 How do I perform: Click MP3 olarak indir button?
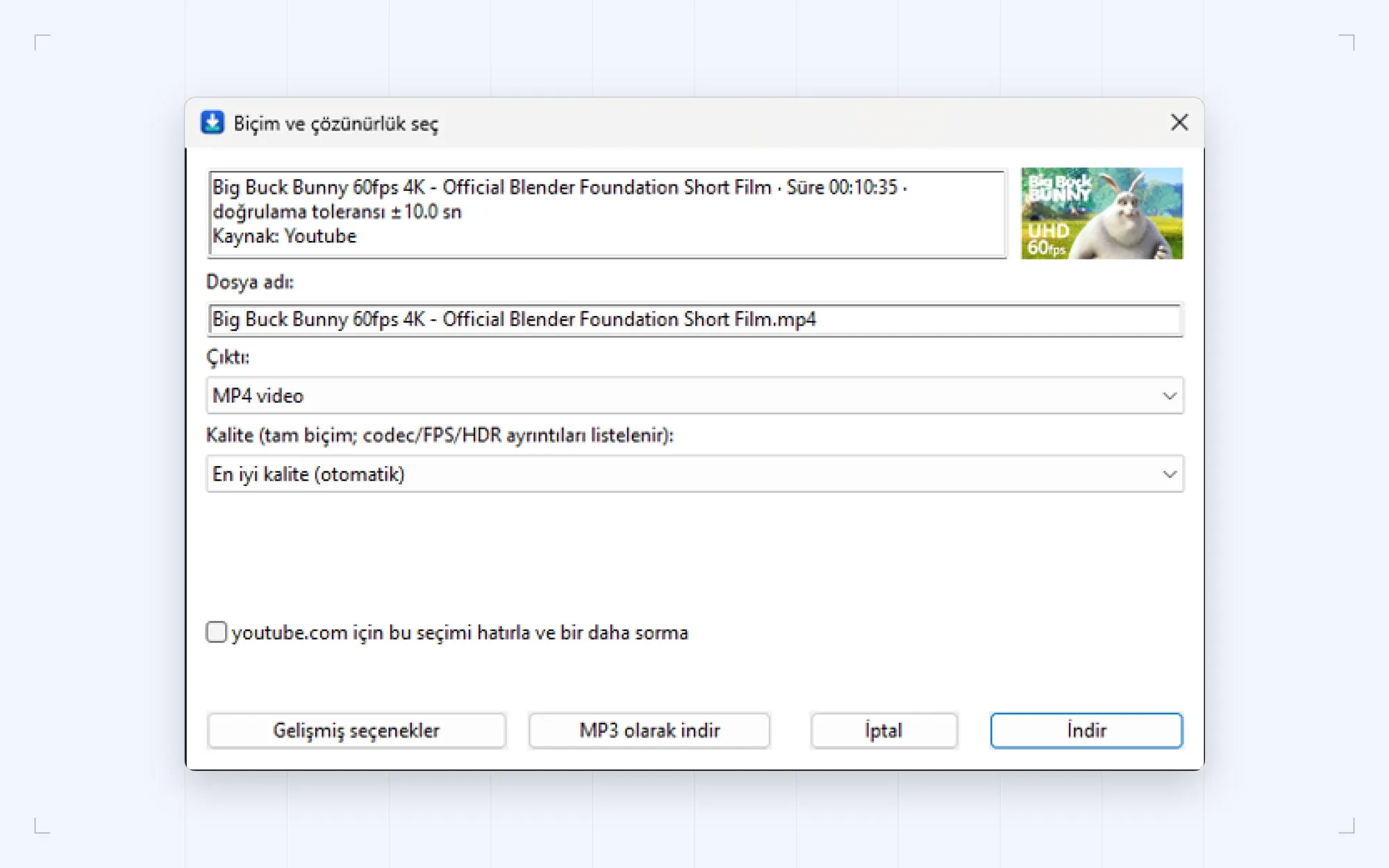[649, 731]
